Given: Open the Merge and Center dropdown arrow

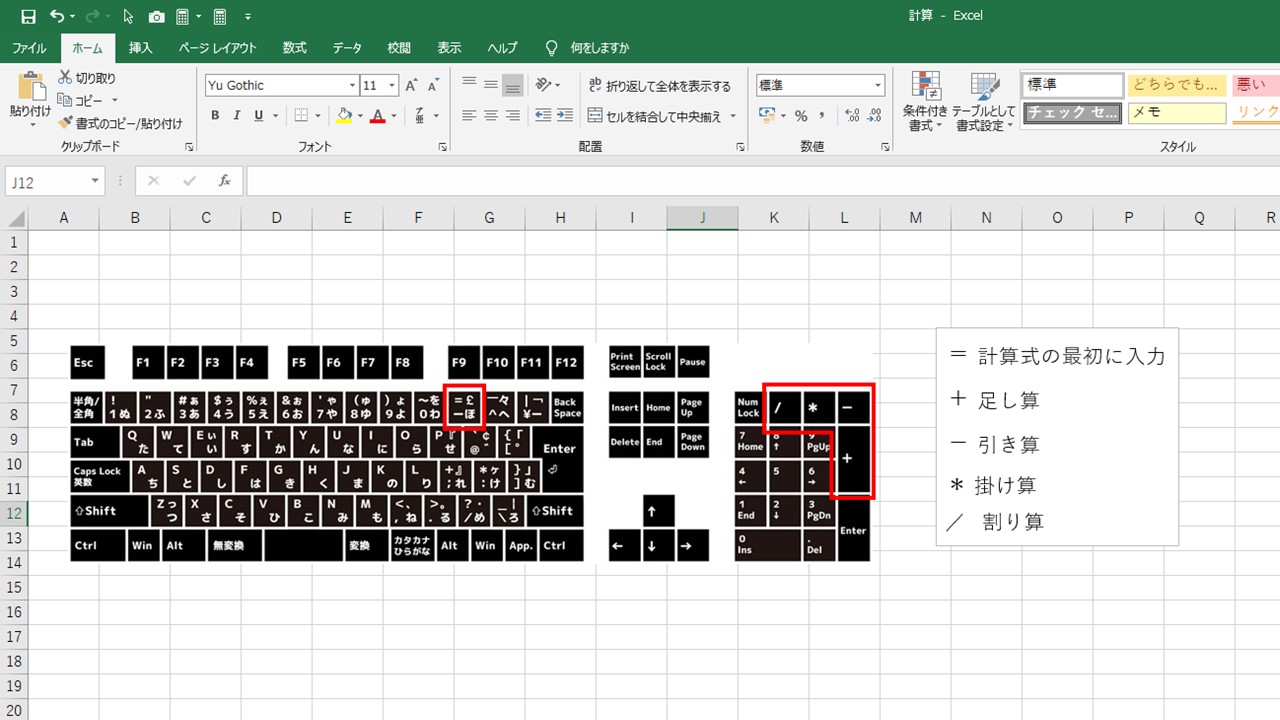Looking at the screenshot, I should 733,116.
